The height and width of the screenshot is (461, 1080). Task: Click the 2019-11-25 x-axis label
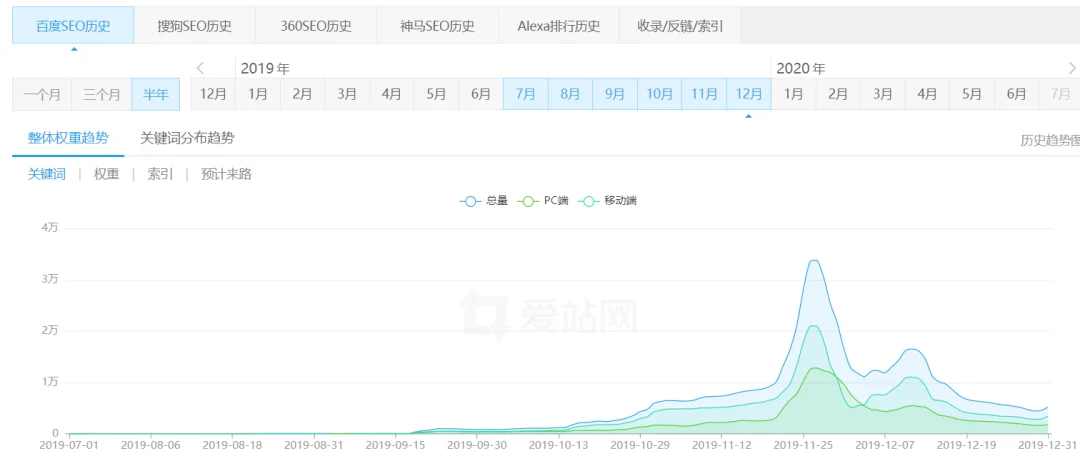click(x=802, y=446)
